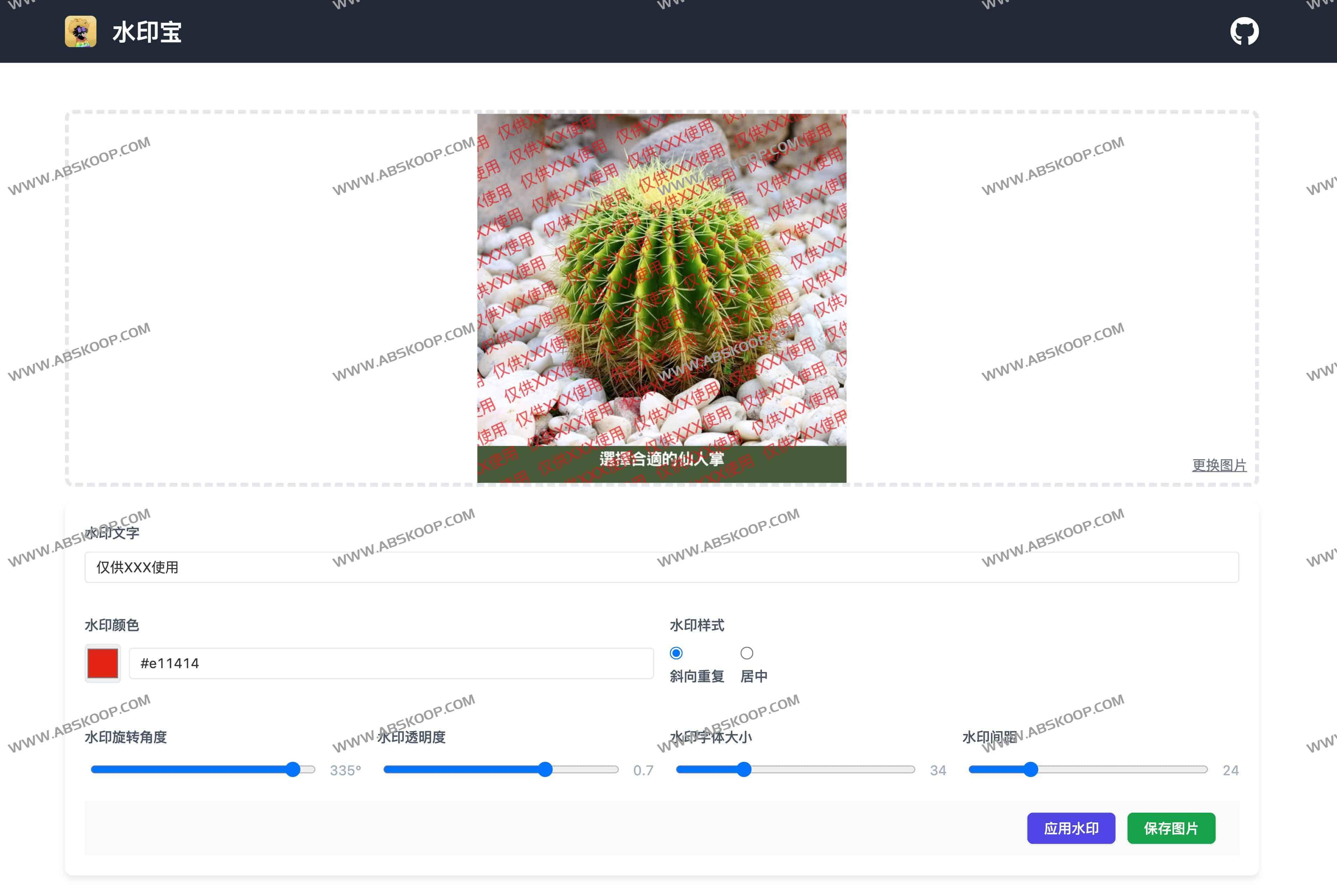
Task: Click the 水印宝 title text
Action: tap(147, 32)
